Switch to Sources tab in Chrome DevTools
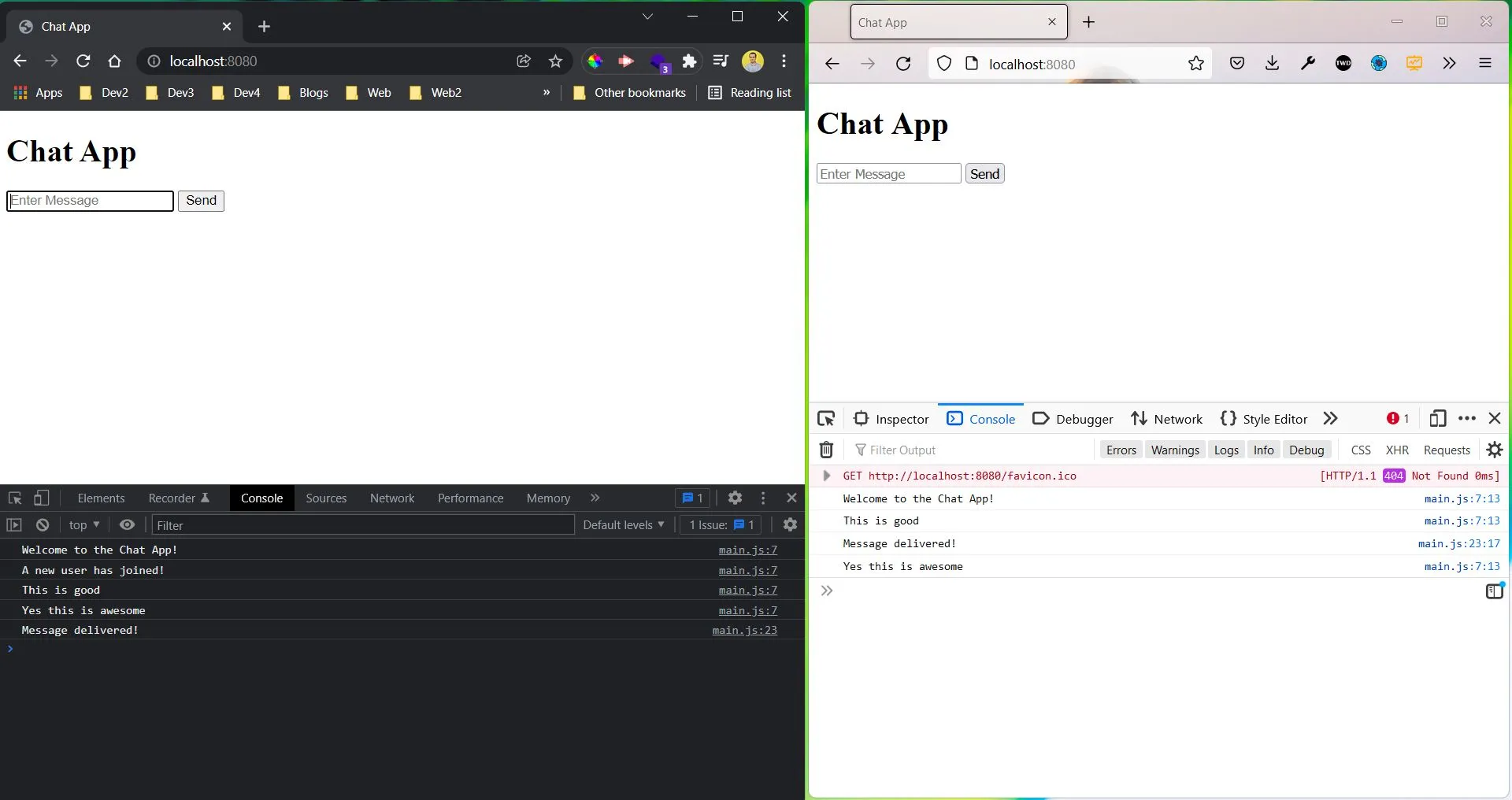This screenshot has height=800, width=1512. [326, 498]
